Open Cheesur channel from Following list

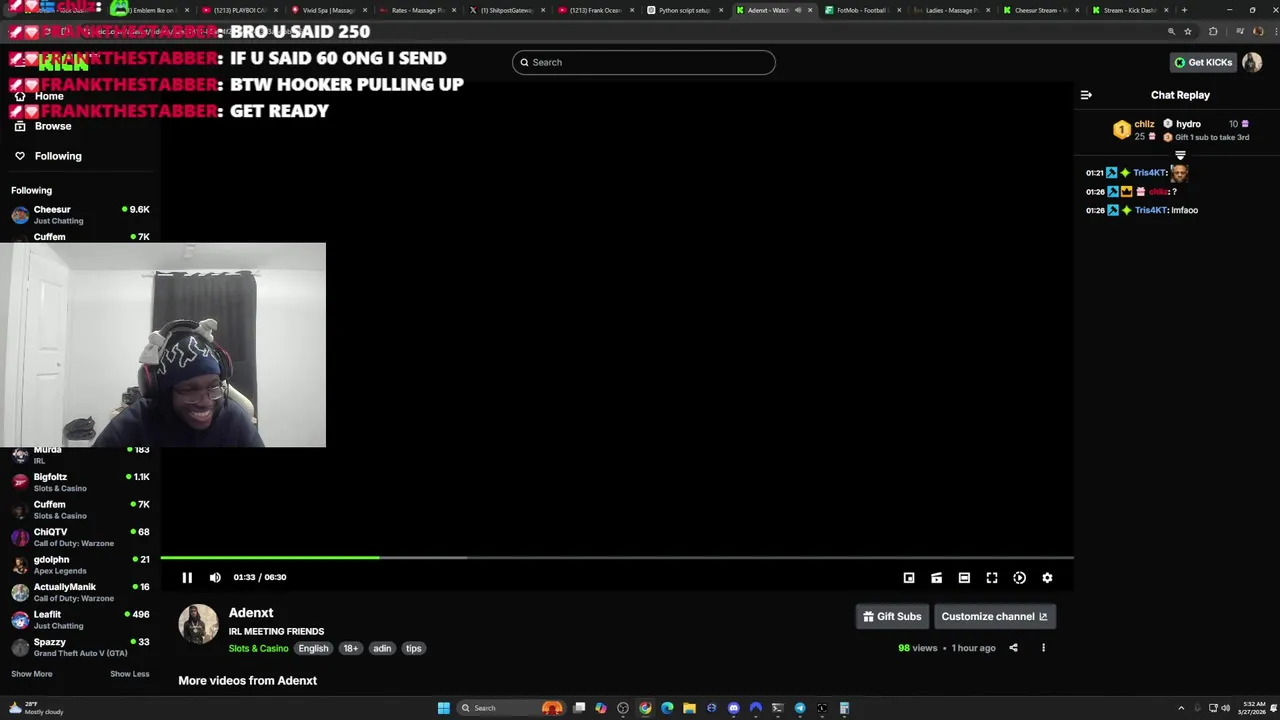(80, 215)
